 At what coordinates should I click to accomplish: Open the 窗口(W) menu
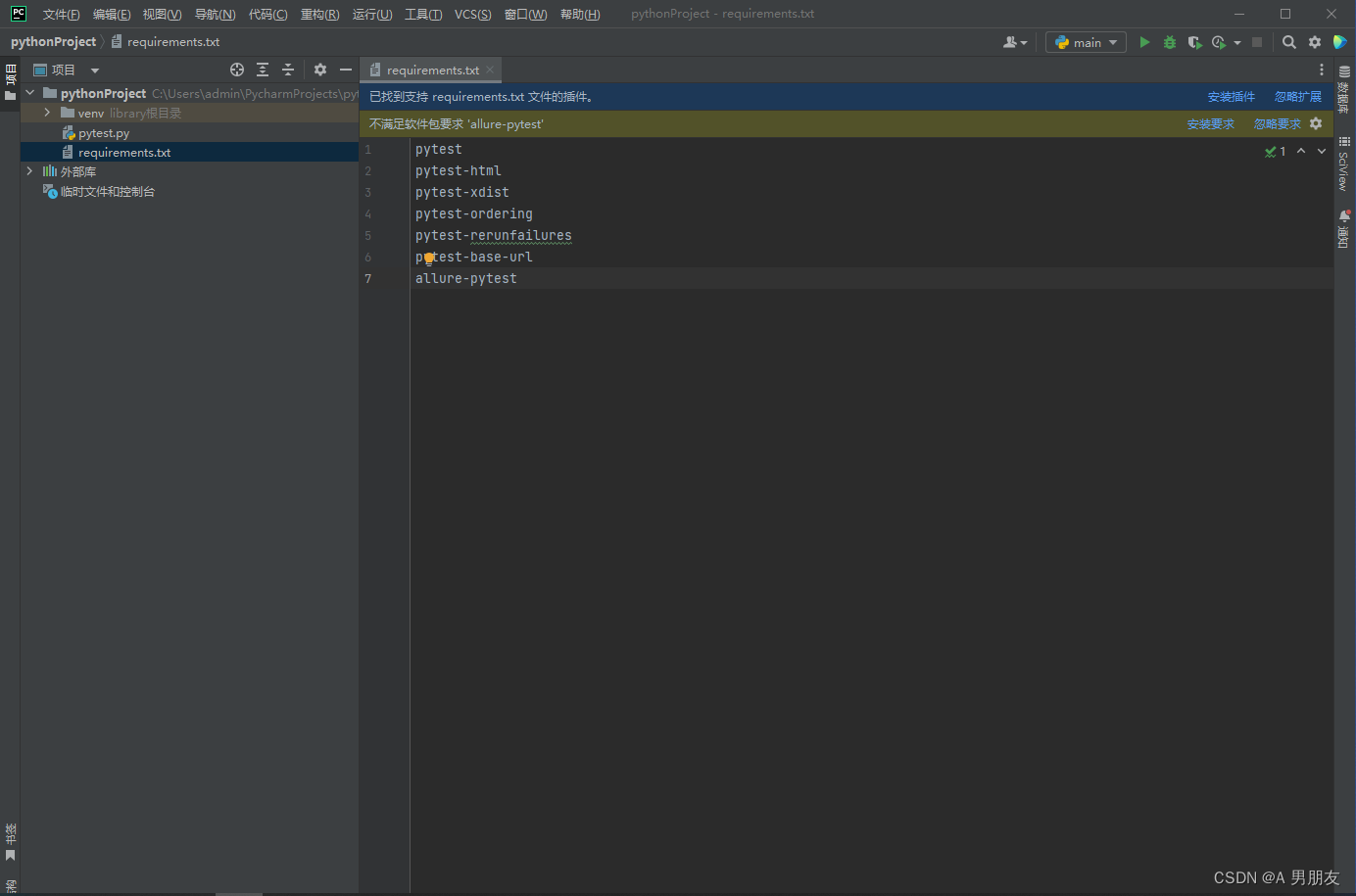coord(525,14)
